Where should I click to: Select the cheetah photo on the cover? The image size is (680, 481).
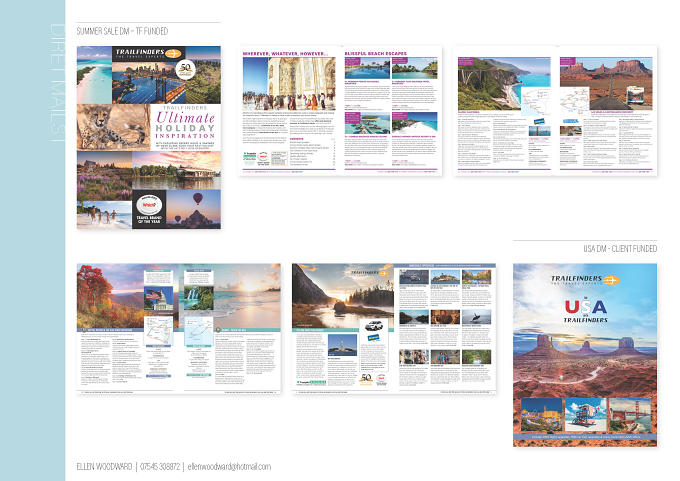click(x=114, y=127)
